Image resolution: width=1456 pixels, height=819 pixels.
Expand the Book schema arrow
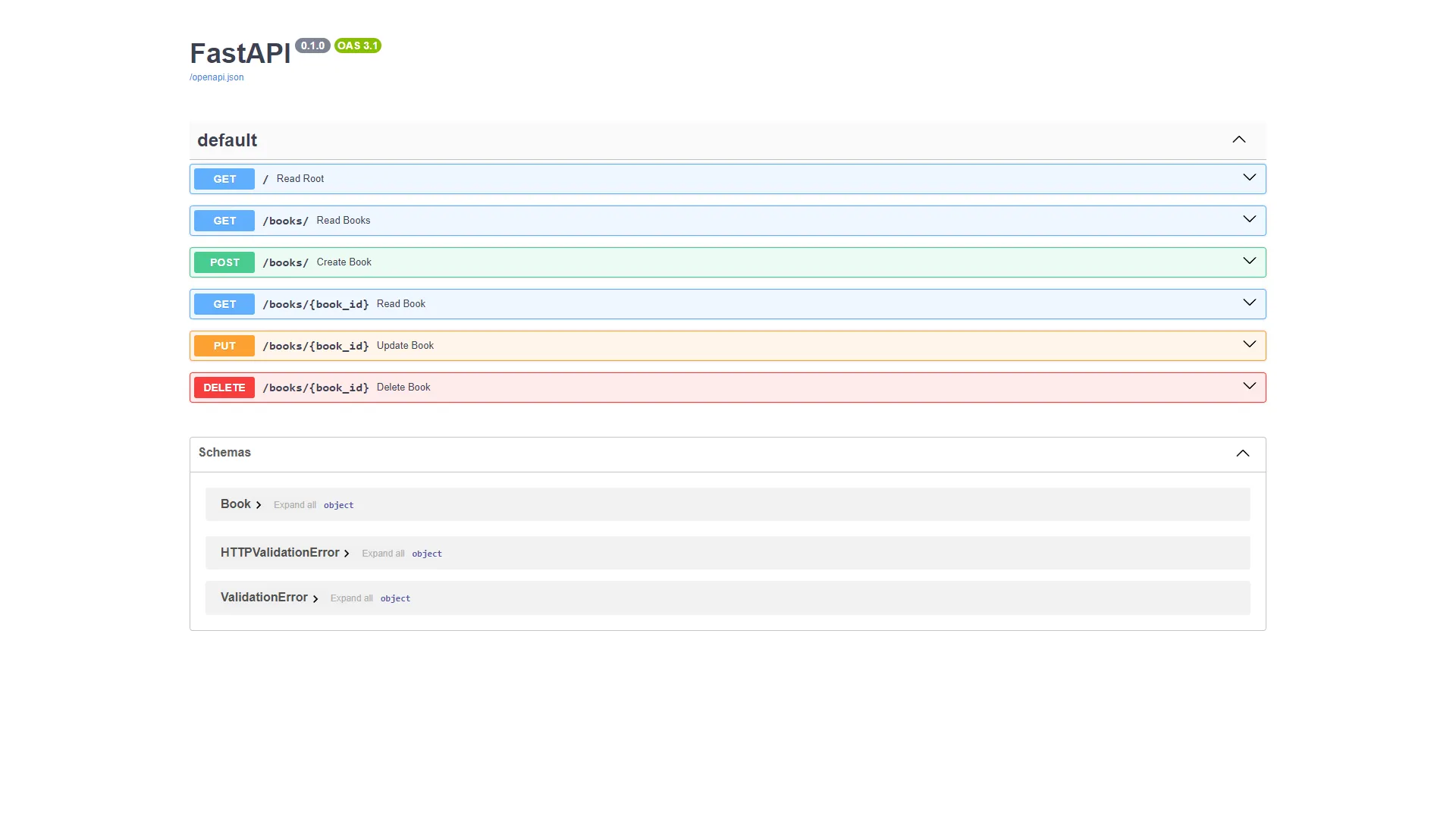tap(259, 505)
